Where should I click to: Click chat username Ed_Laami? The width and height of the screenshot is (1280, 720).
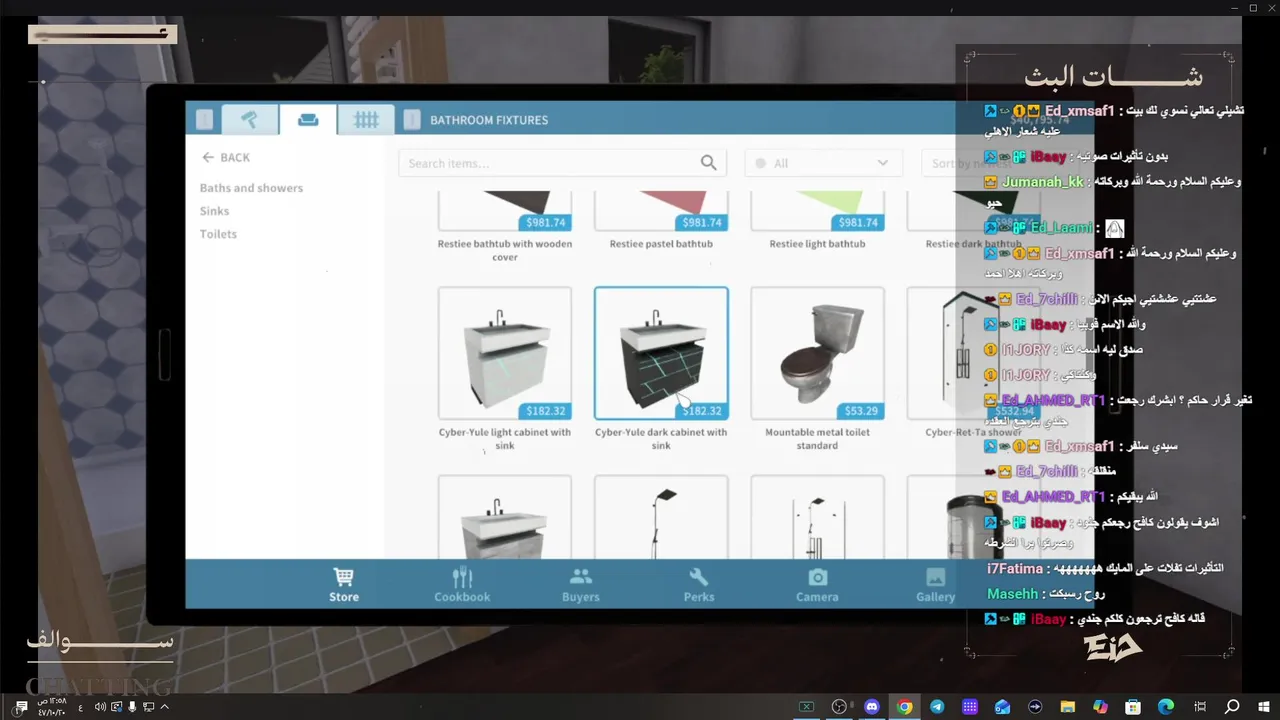(1061, 228)
